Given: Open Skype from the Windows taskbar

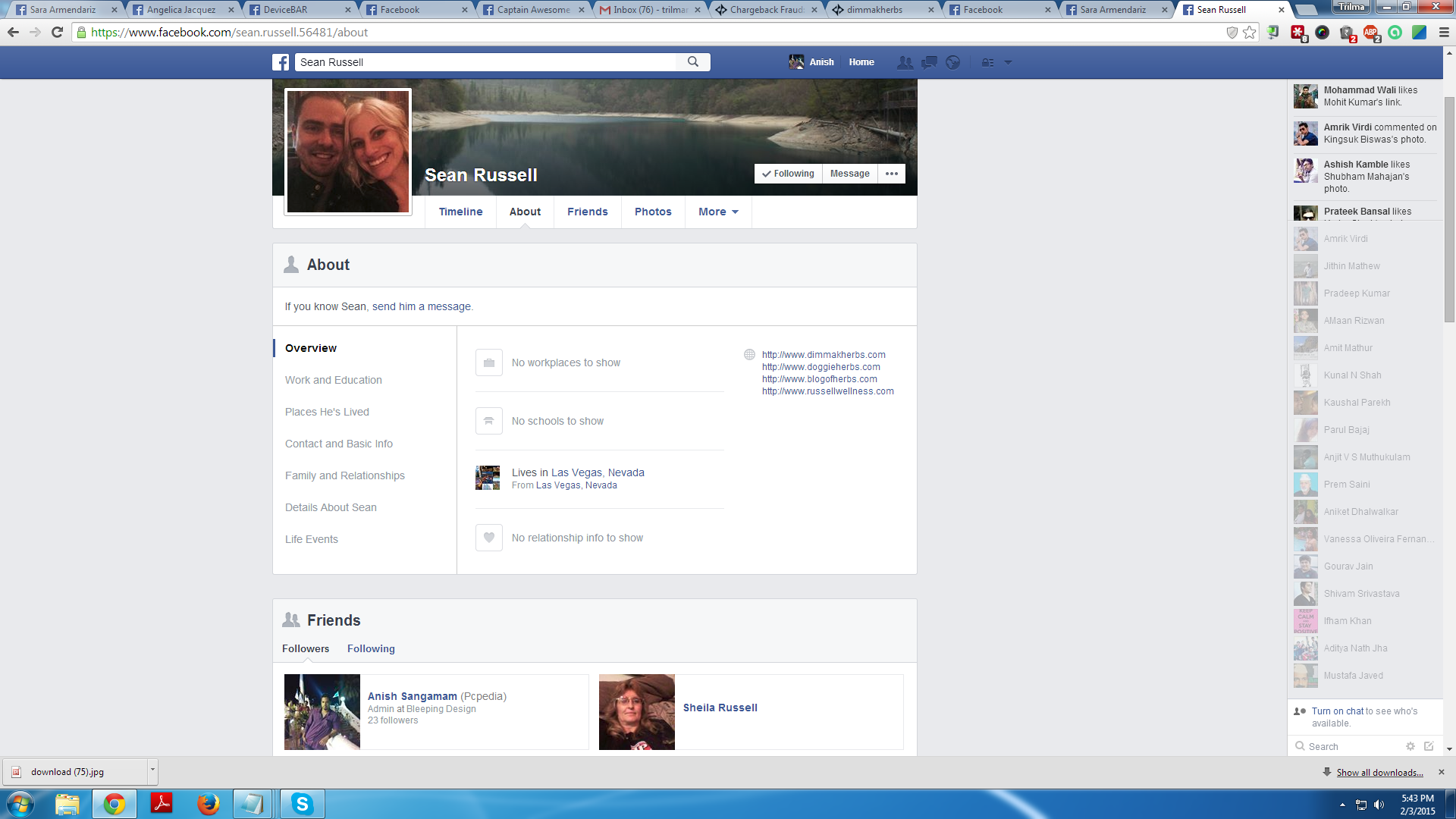Looking at the screenshot, I should click(302, 804).
